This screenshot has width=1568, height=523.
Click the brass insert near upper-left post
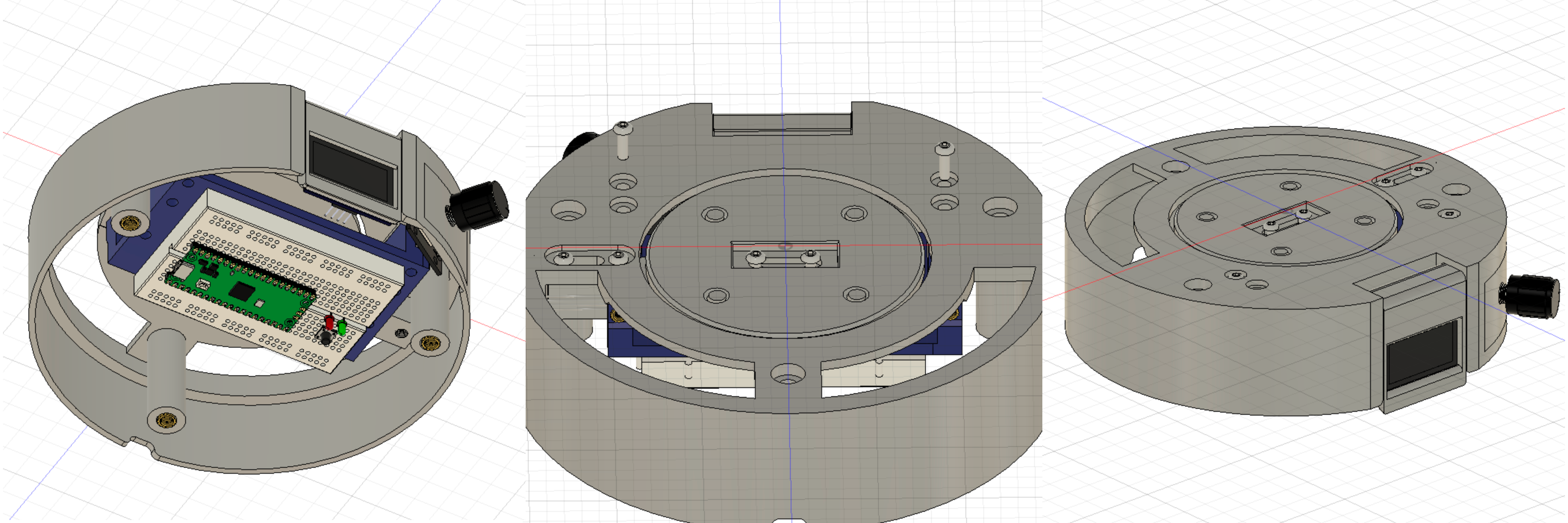click(130, 223)
